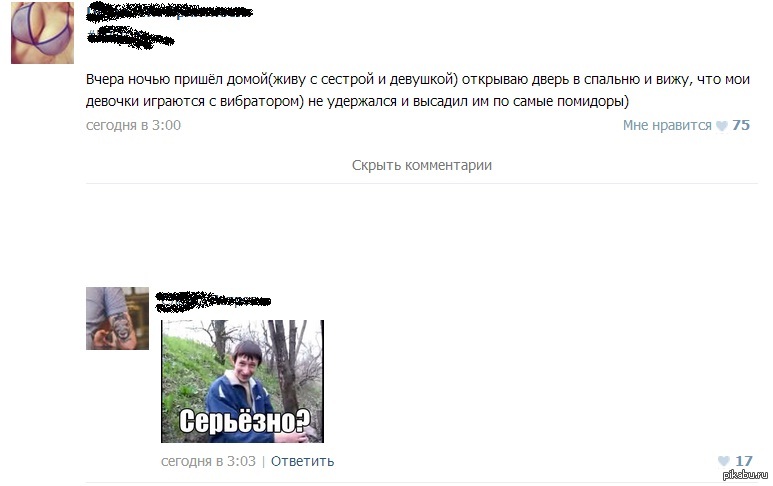Click 'Ответить' to reply to comment
Viewport: 773px width, 486px height.
click(302, 461)
